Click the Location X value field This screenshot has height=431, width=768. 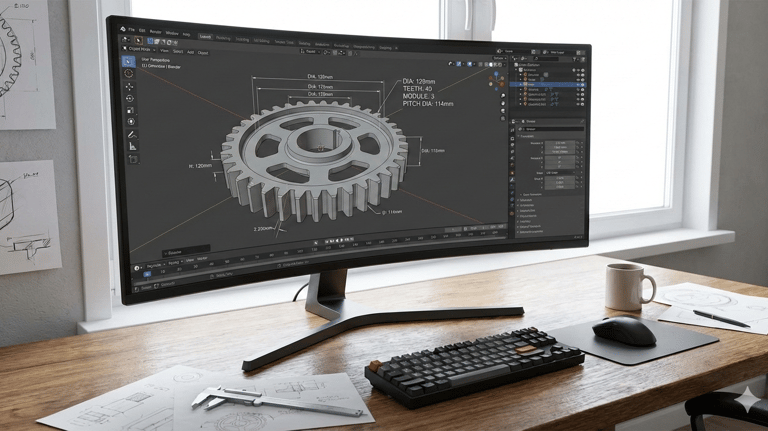point(560,143)
